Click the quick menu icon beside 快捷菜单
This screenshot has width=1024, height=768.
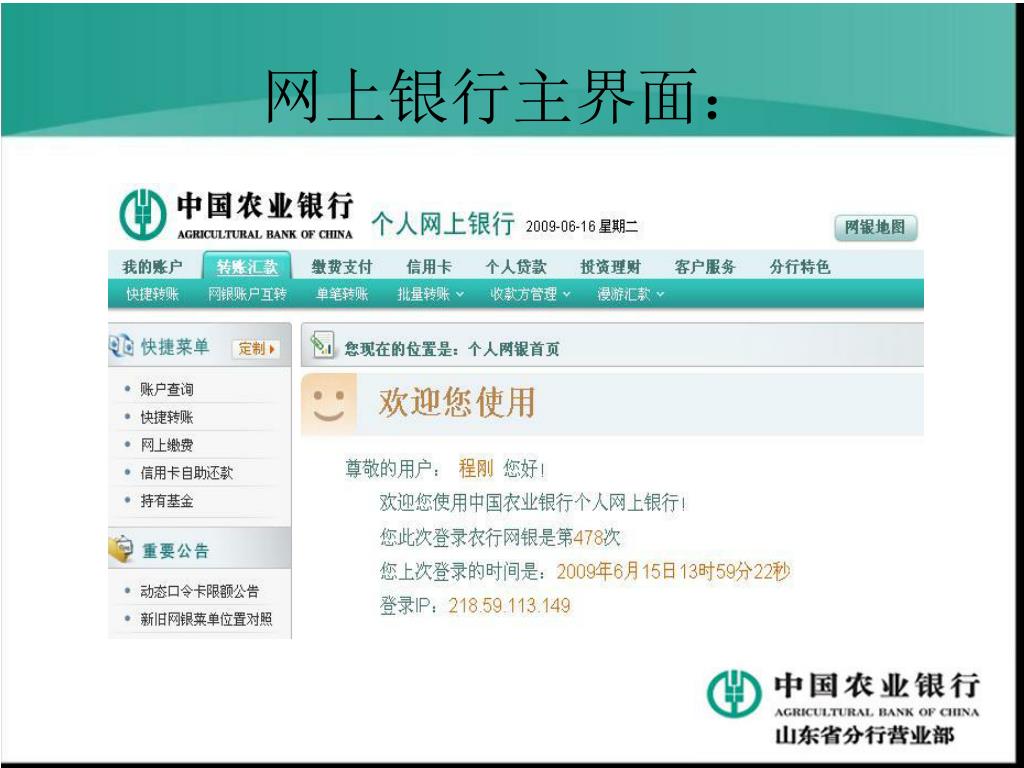pyautogui.click(x=121, y=345)
